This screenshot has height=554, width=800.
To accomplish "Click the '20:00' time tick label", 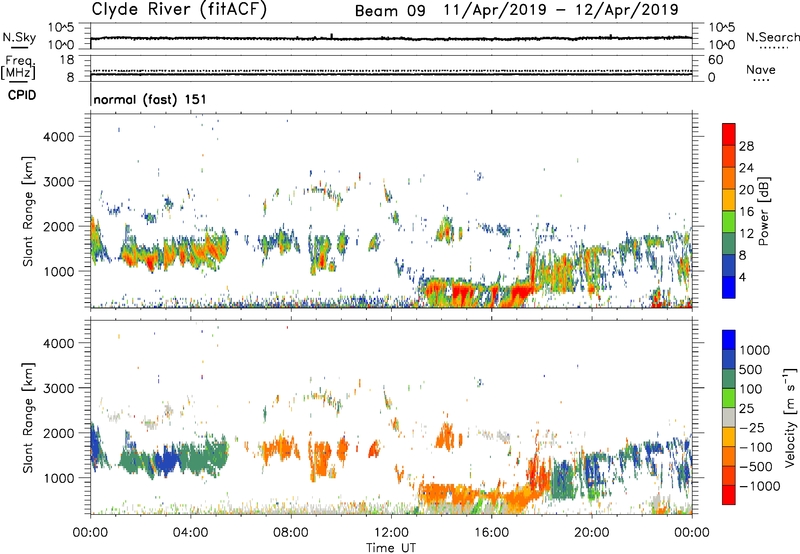I will 591,533.
